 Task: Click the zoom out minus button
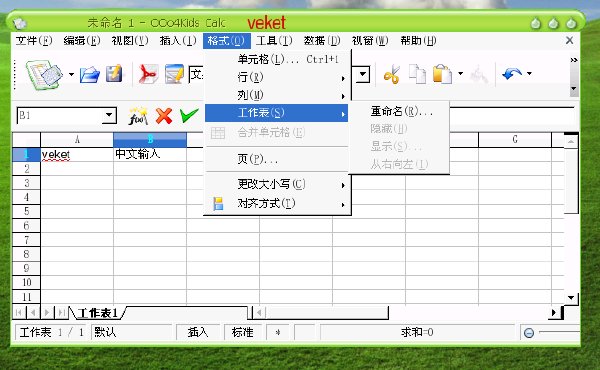(529, 333)
